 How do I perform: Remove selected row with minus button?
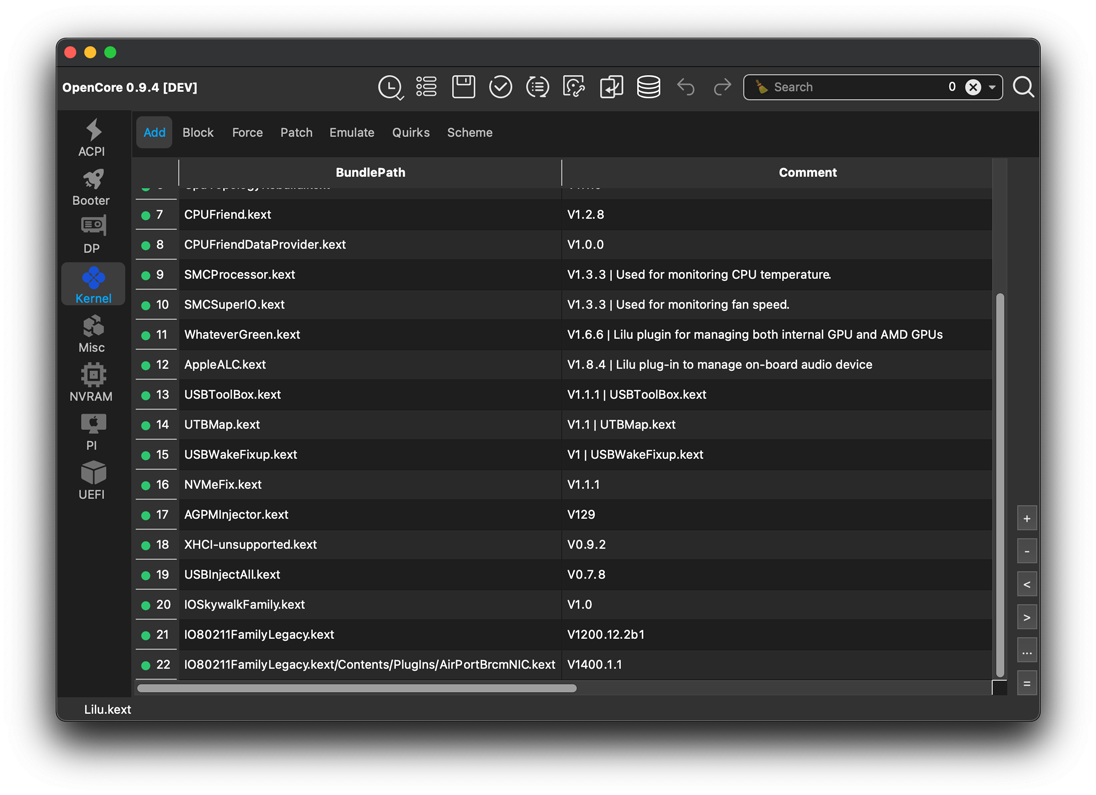[1027, 552]
